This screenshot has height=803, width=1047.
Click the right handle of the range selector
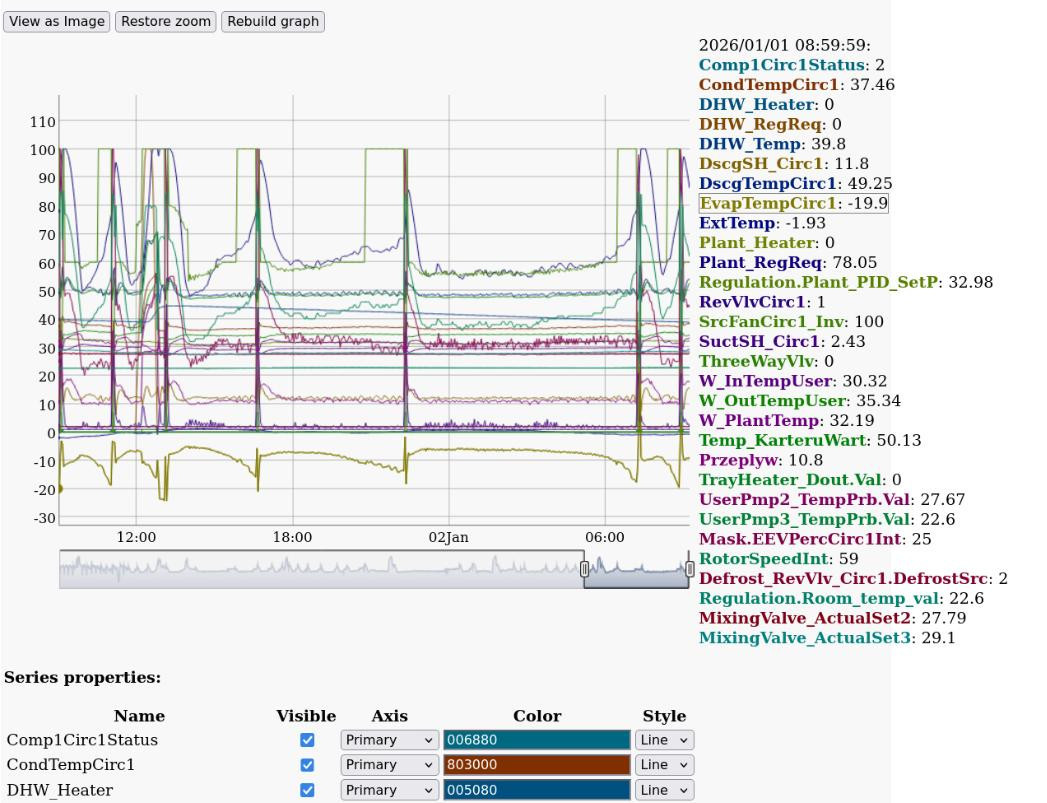point(689,569)
